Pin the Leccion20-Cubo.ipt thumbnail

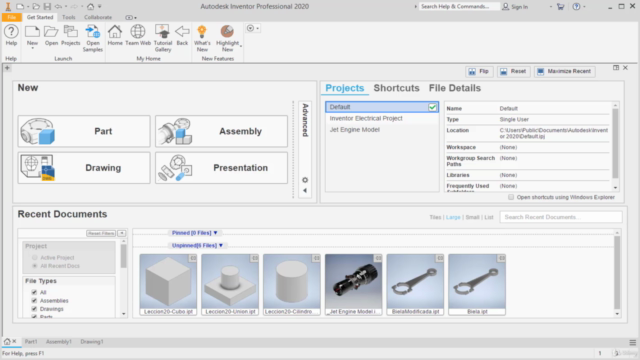pos(193,258)
